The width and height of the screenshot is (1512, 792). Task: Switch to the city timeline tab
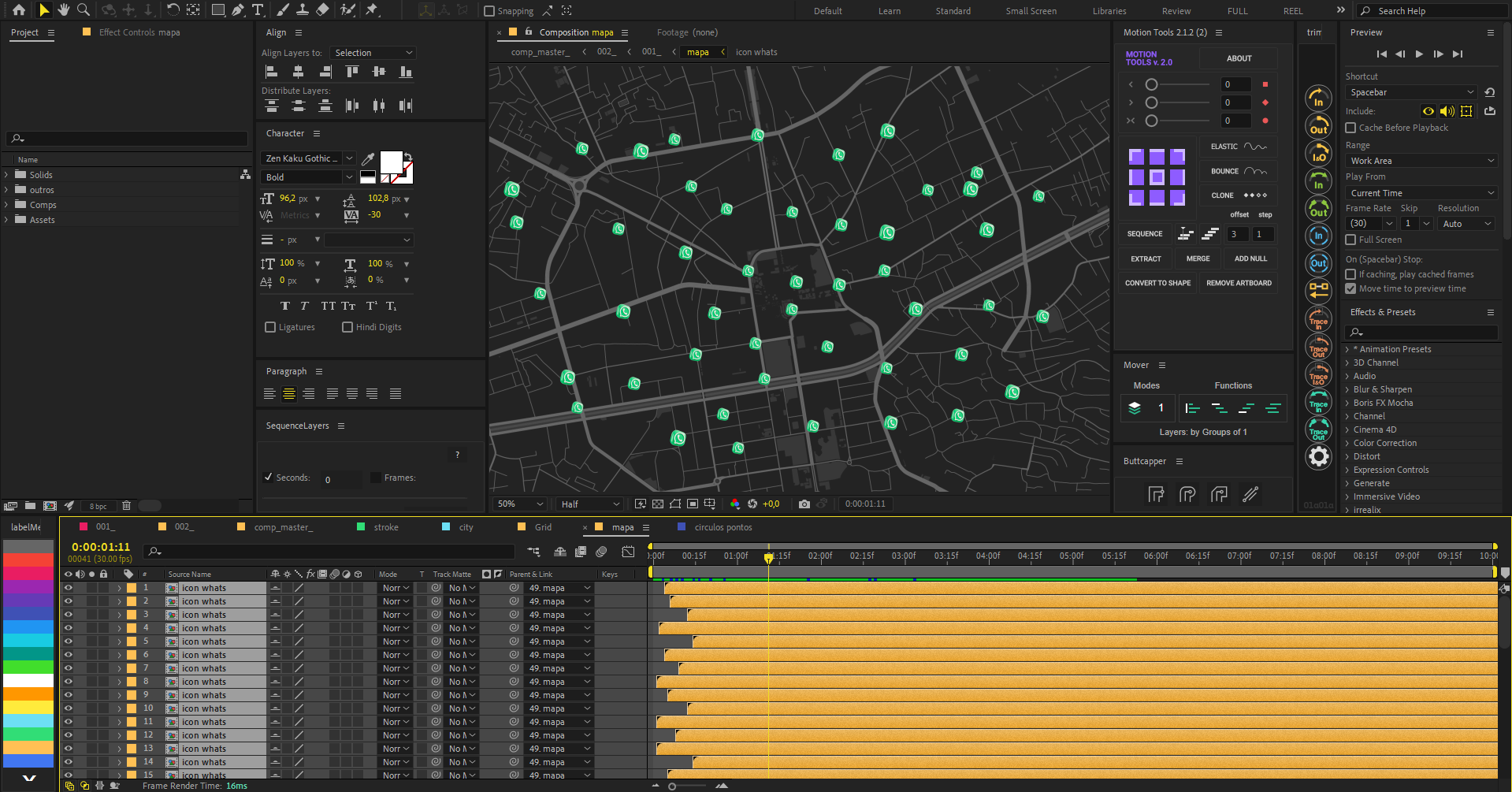pyautogui.click(x=466, y=527)
